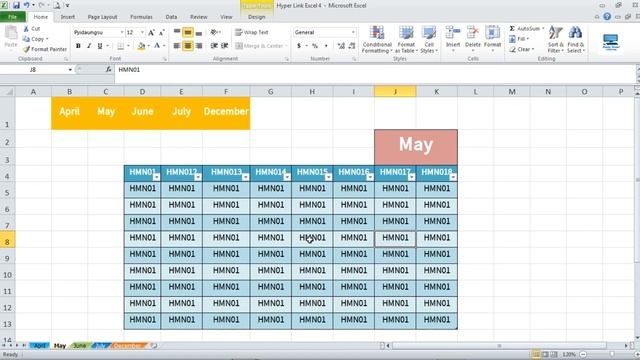Click the Format cells icon
The width and height of the screenshot is (640, 360).
pos(492,33)
